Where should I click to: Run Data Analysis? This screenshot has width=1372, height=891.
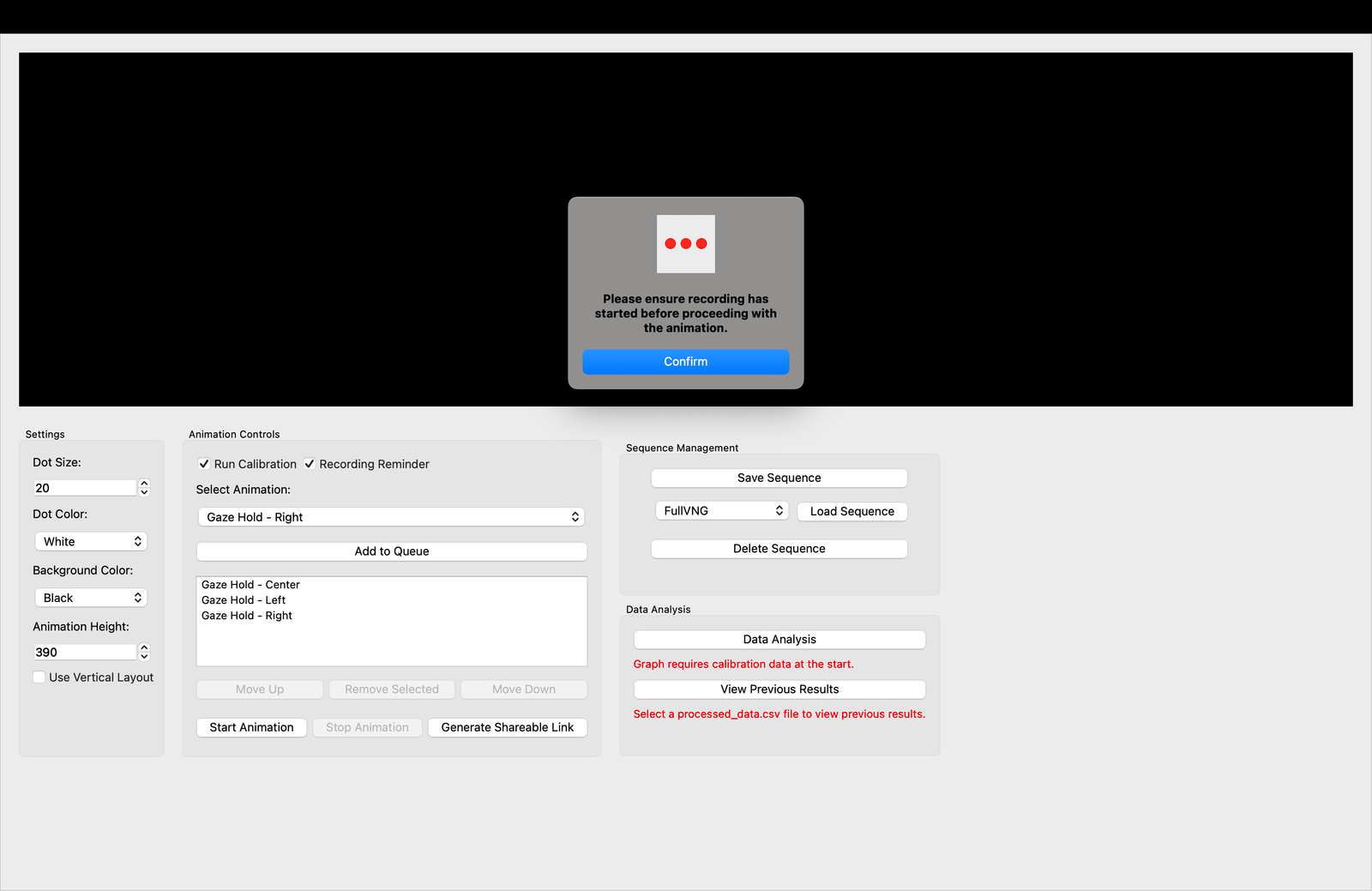click(779, 639)
